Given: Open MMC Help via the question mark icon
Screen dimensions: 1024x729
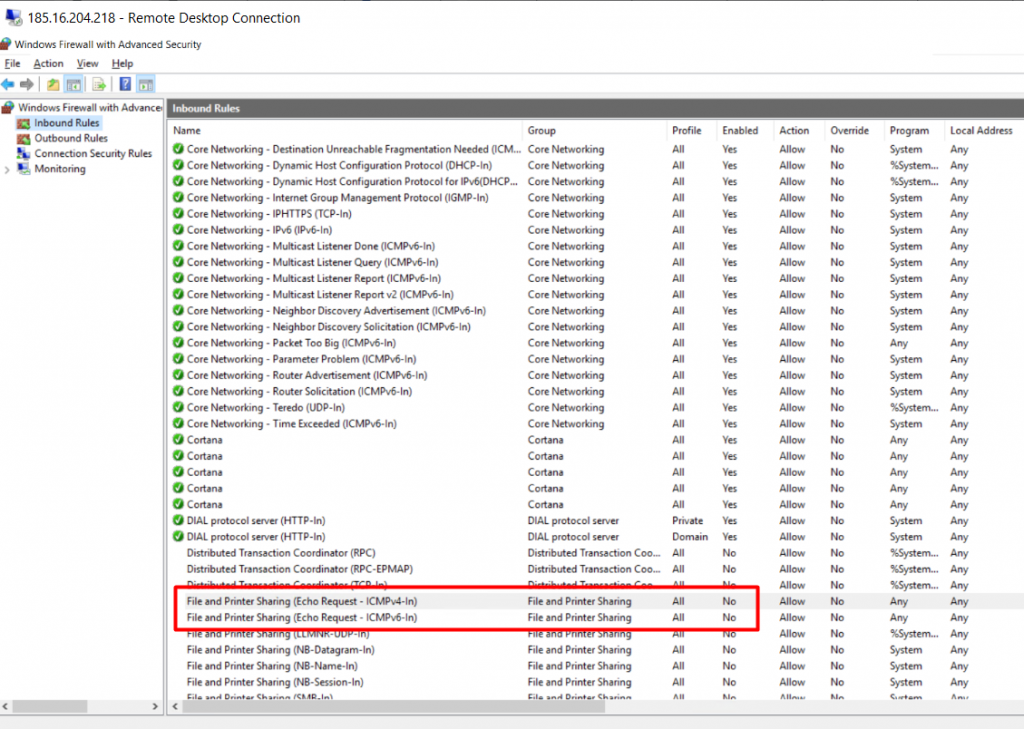Looking at the screenshot, I should [124, 84].
